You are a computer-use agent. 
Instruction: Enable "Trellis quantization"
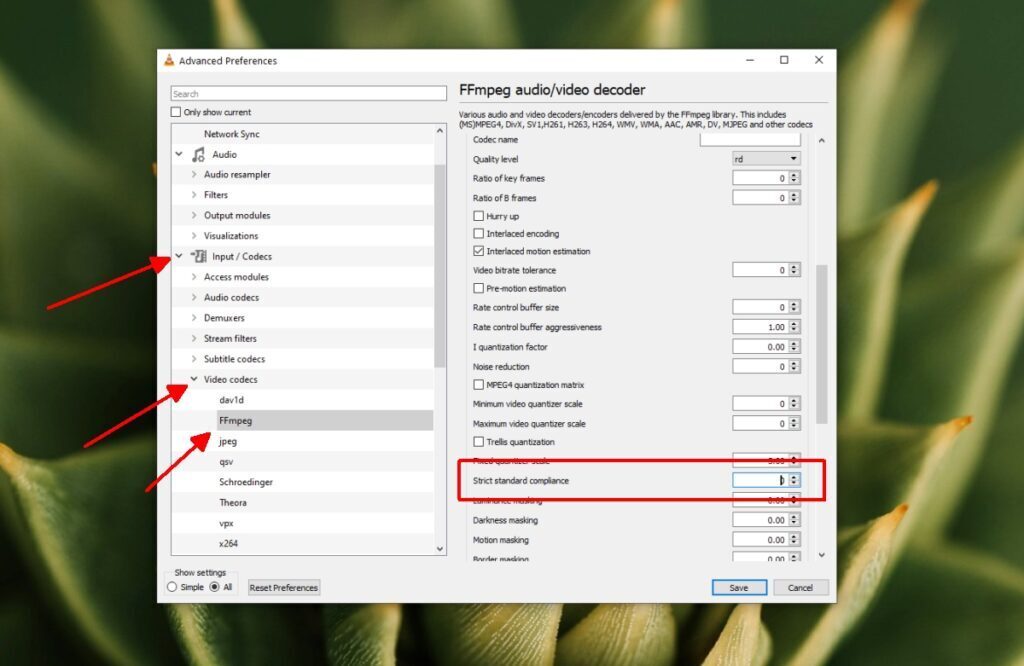point(478,441)
